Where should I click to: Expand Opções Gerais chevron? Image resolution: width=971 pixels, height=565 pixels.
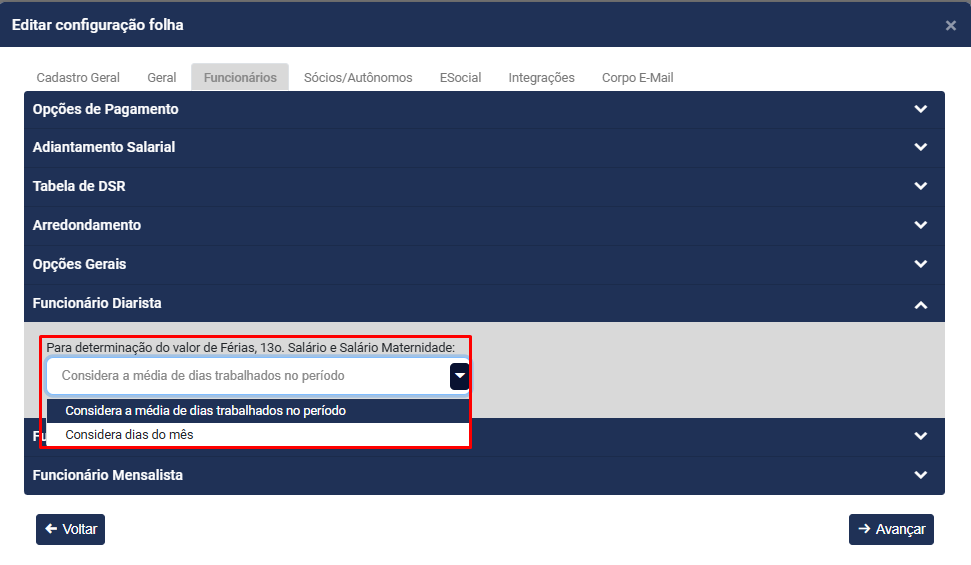point(921,264)
